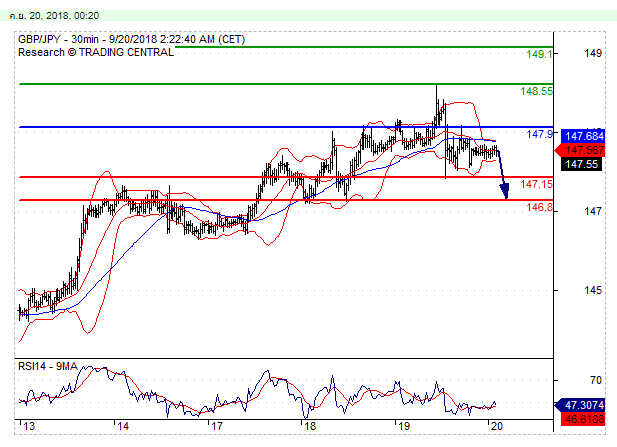Click the 145 price axis label
The image size is (617, 447).
tap(593, 290)
